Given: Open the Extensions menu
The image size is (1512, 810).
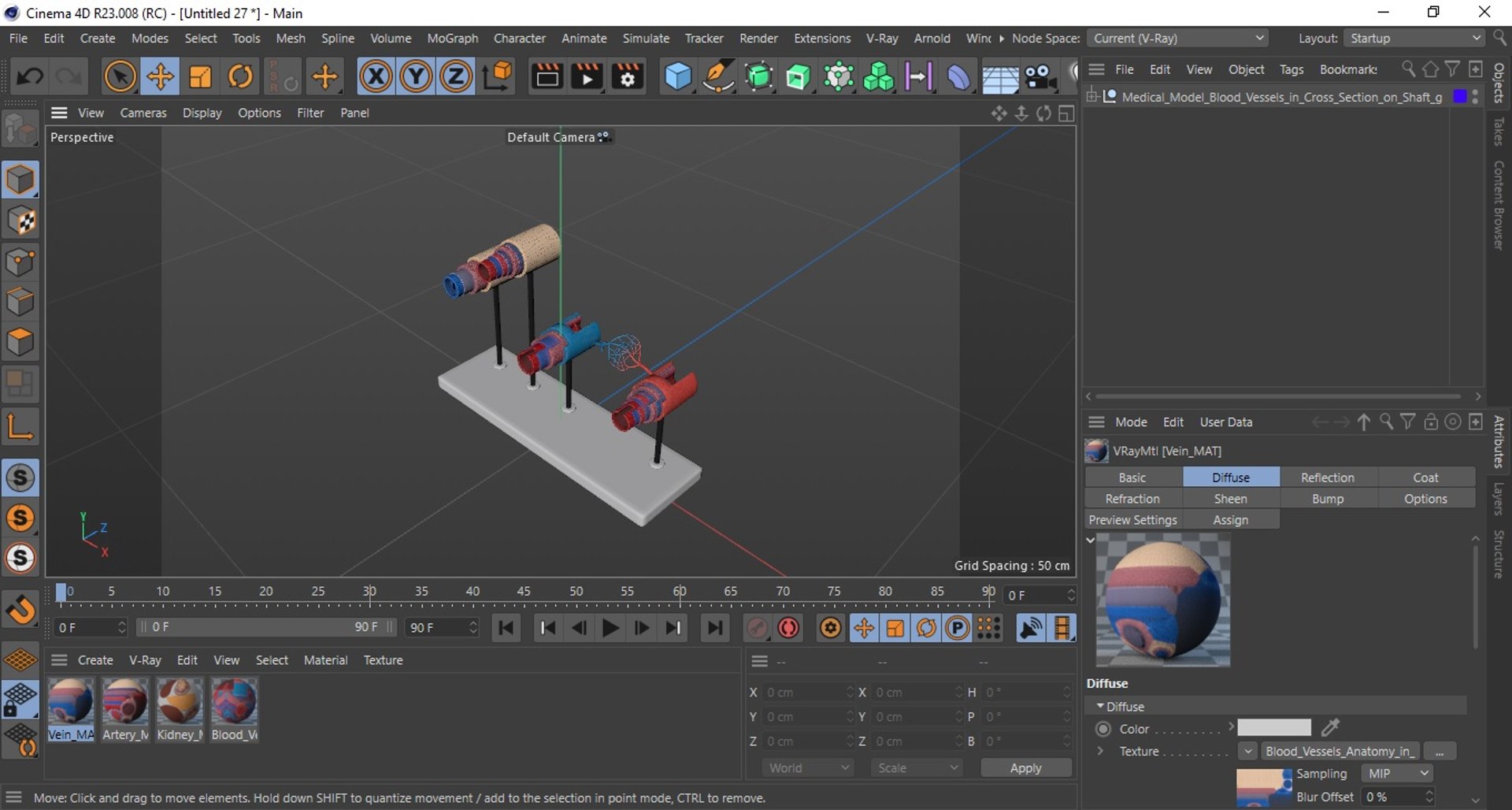Looking at the screenshot, I should click(822, 38).
